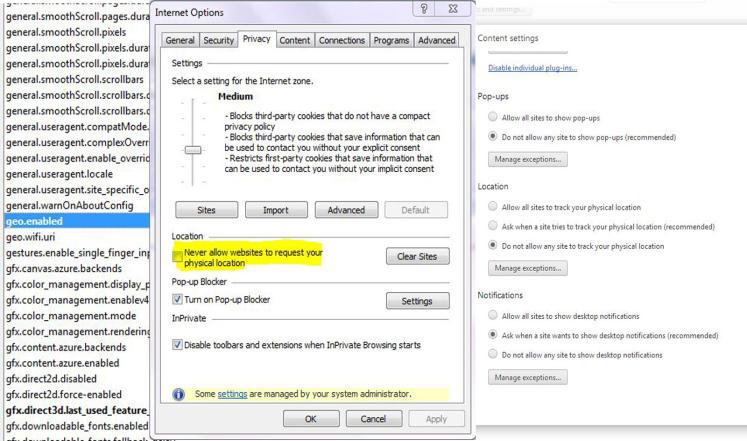
Task: Open Manage exceptions under Location
Action: coord(526,268)
